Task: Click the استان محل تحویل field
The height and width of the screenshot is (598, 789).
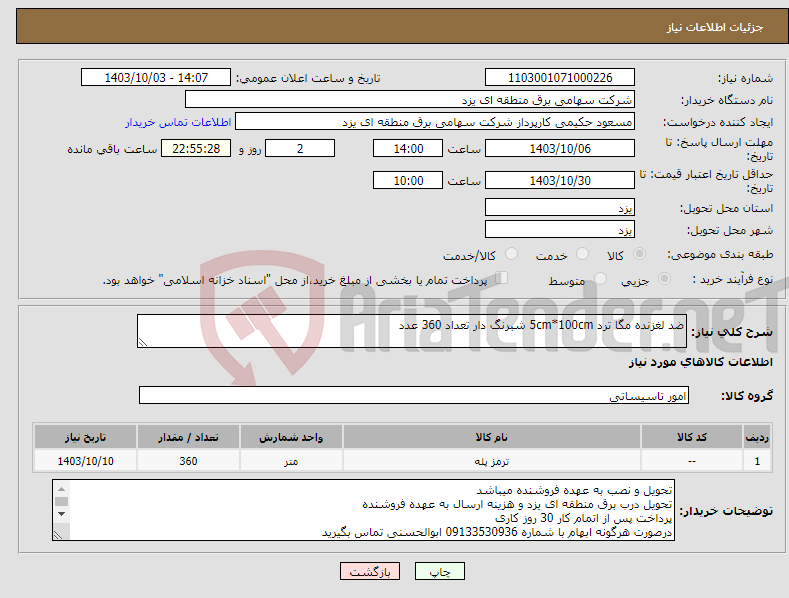Action: pos(560,207)
